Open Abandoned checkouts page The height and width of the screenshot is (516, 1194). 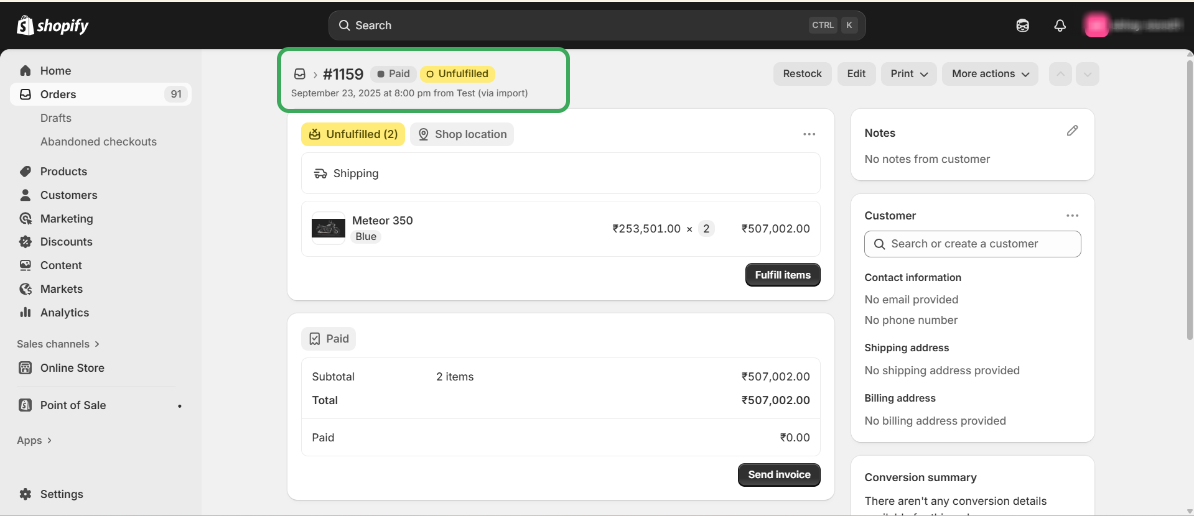click(98, 142)
